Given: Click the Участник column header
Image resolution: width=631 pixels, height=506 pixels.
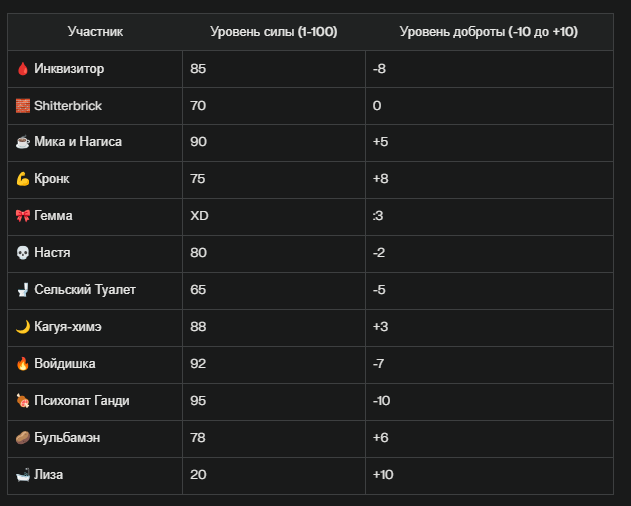Looking at the screenshot, I should click(x=95, y=31).
